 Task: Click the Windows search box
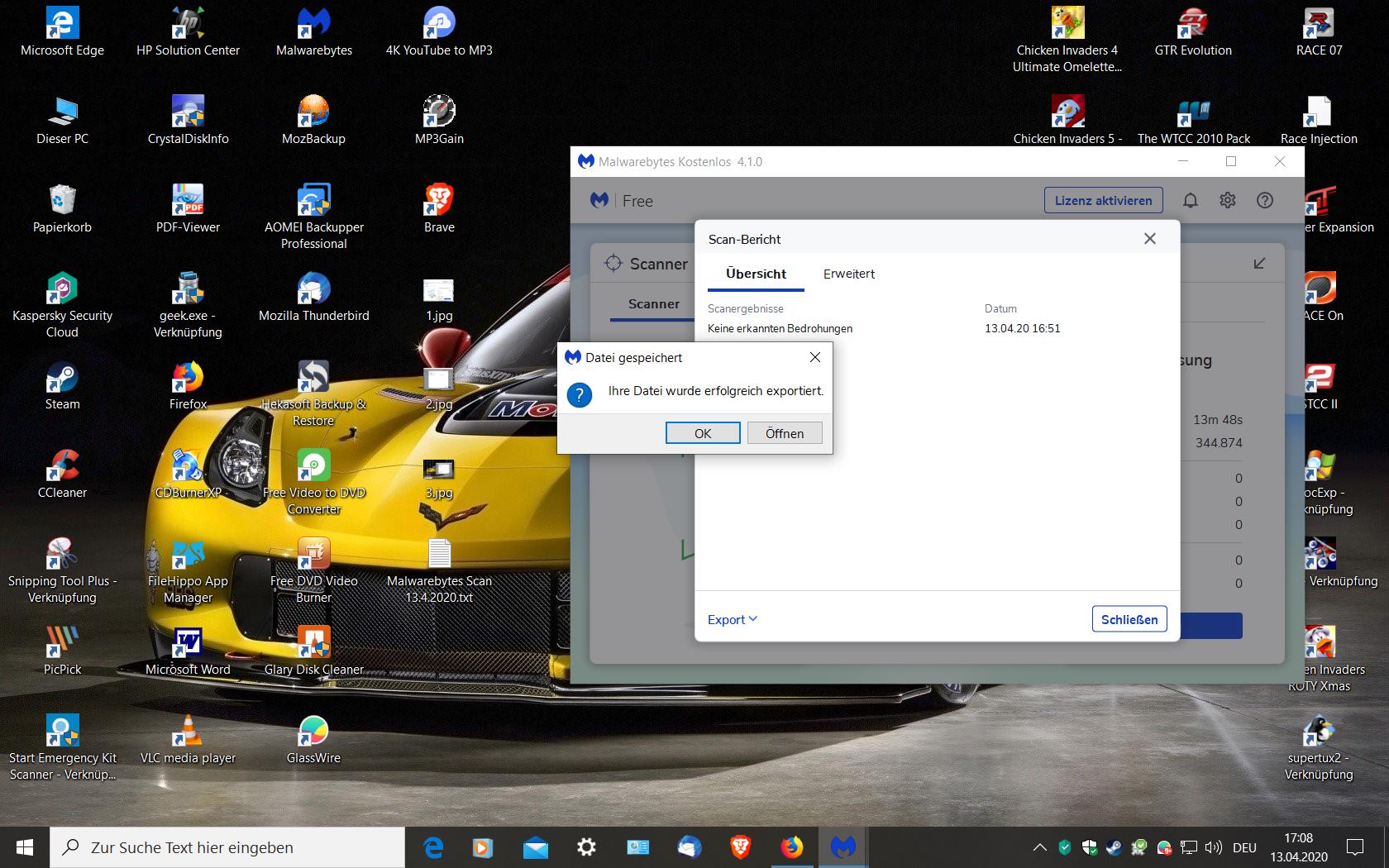227,847
